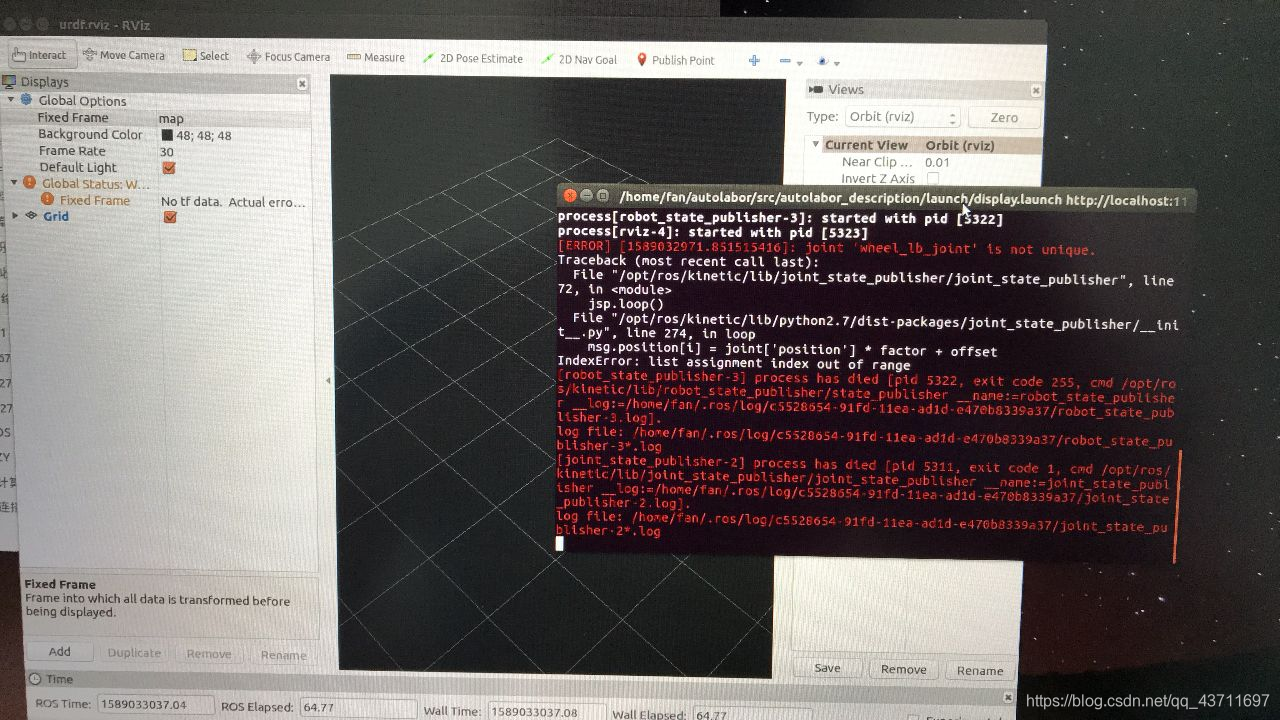This screenshot has height=720, width=1280.
Task: Click the Displays panel monitor icon
Action: (10, 82)
